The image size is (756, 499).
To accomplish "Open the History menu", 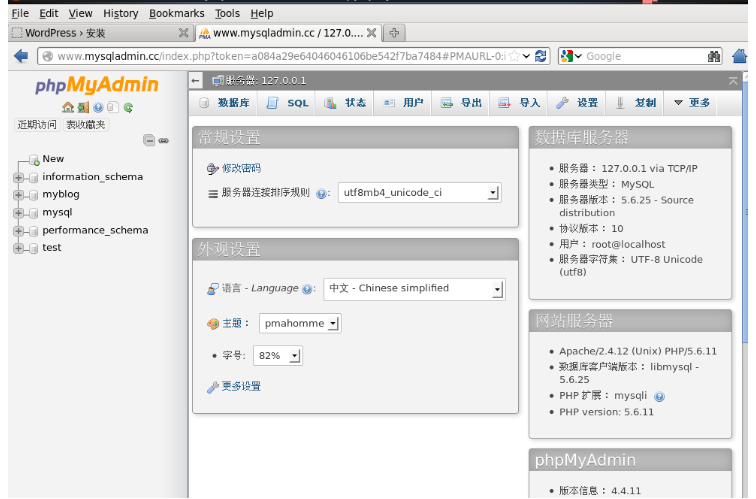I will (121, 13).
